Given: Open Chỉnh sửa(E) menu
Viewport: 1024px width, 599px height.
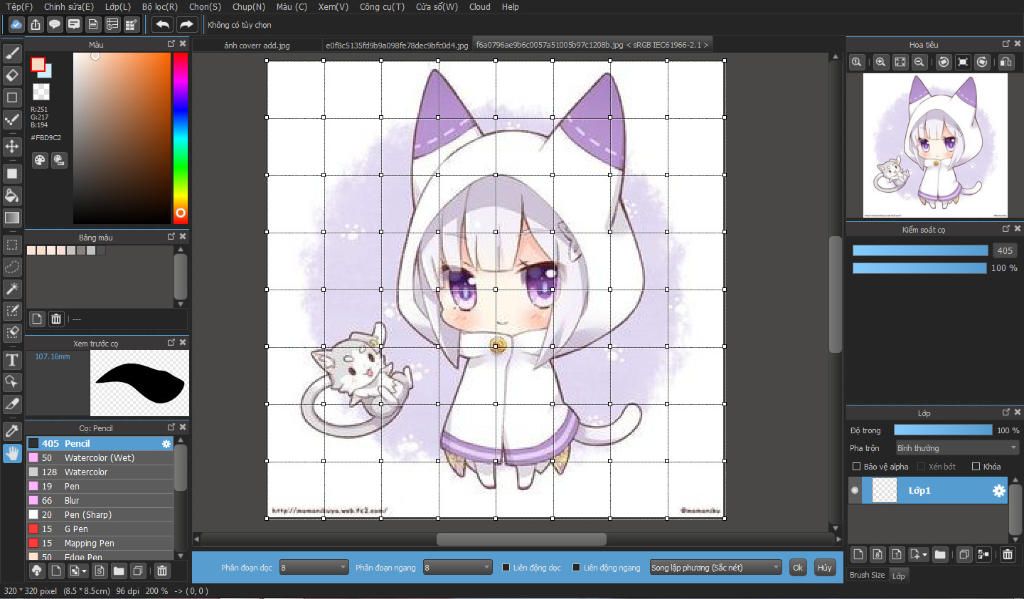Looking at the screenshot, I should [x=69, y=7].
